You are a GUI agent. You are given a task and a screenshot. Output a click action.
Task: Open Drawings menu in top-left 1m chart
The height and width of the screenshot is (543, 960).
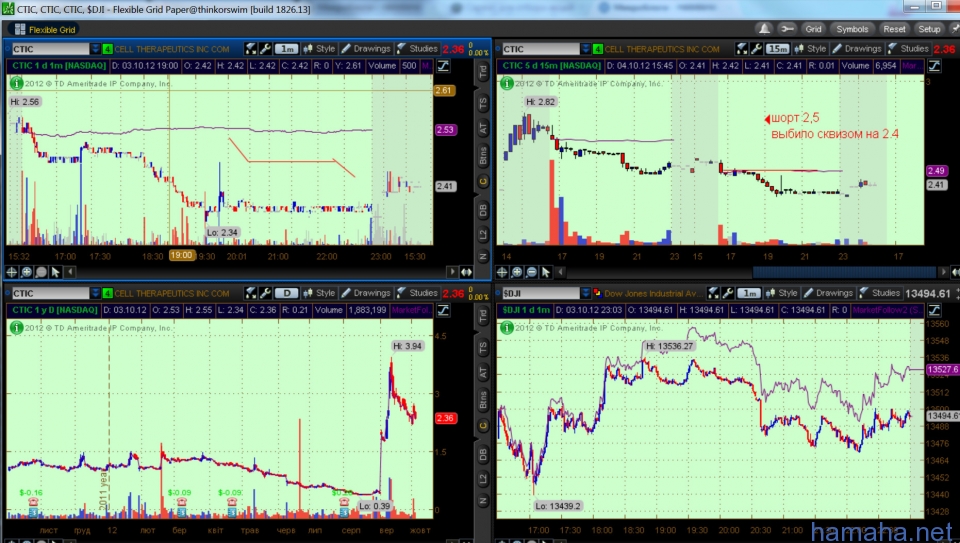click(x=366, y=49)
